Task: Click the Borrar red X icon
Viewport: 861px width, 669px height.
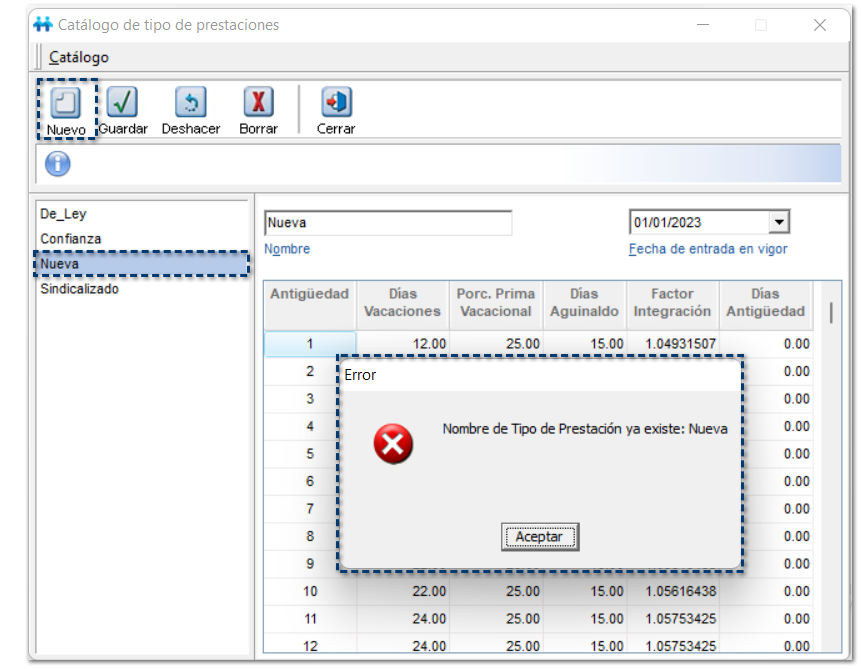Action: [x=258, y=103]
